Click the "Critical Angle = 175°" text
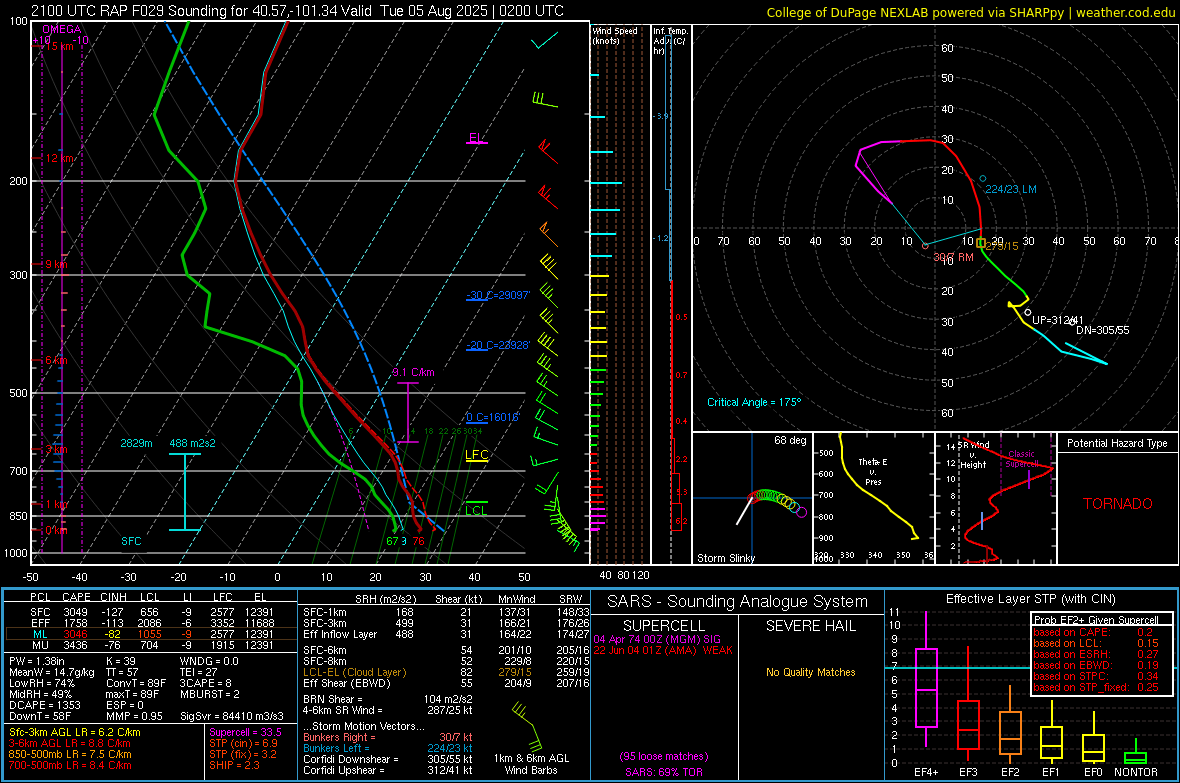This screenshot has height=783, width=1180. pyautogui.click(x=754, y=402)
